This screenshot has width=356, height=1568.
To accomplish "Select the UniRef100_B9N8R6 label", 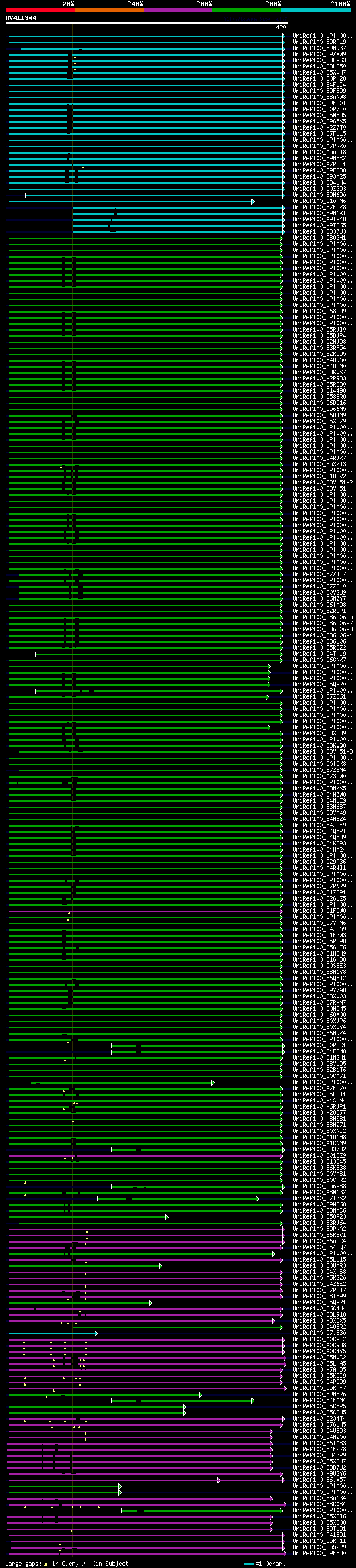I will pyautogui.click(x=319, y=1394).
